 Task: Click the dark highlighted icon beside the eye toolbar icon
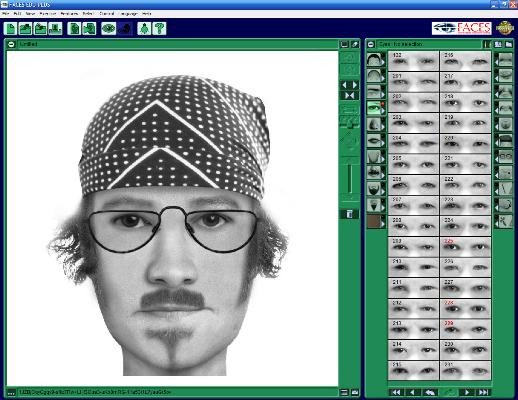(x=125, y=29)
